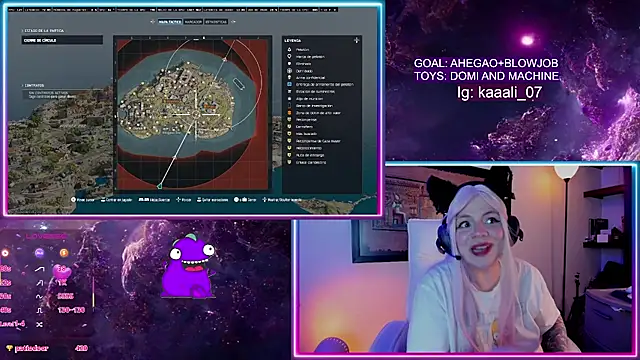Click the Derribado legend label
640x360 pixels.
coord(304,71)
